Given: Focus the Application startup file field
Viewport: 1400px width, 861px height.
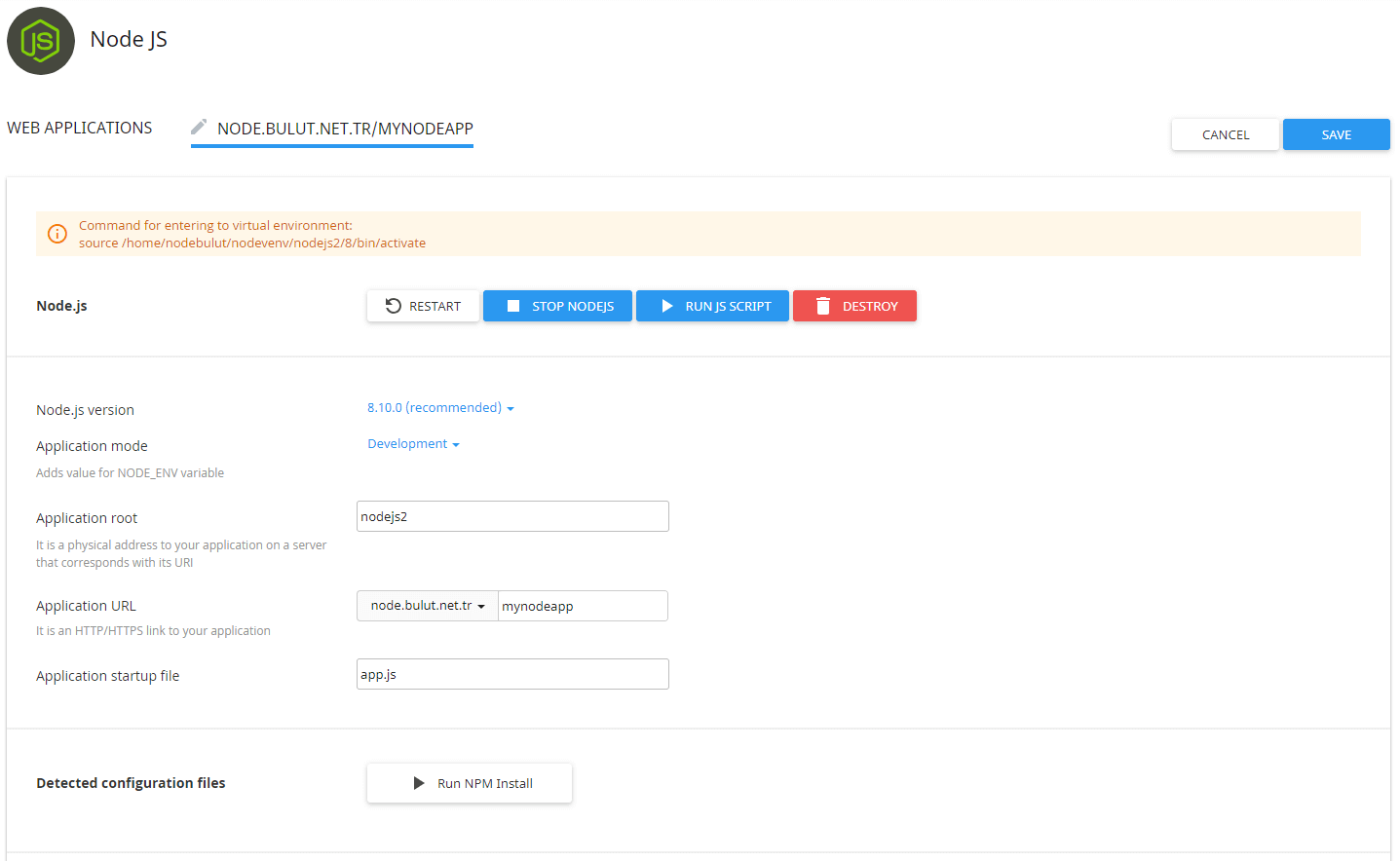Looking at the screenshot, I should click(x=512, y=674).
